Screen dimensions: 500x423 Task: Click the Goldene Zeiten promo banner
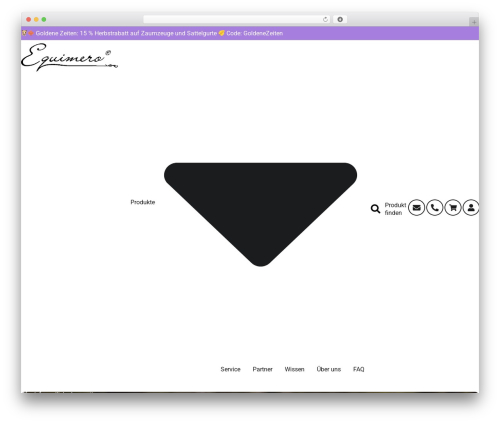pos(250,33)
